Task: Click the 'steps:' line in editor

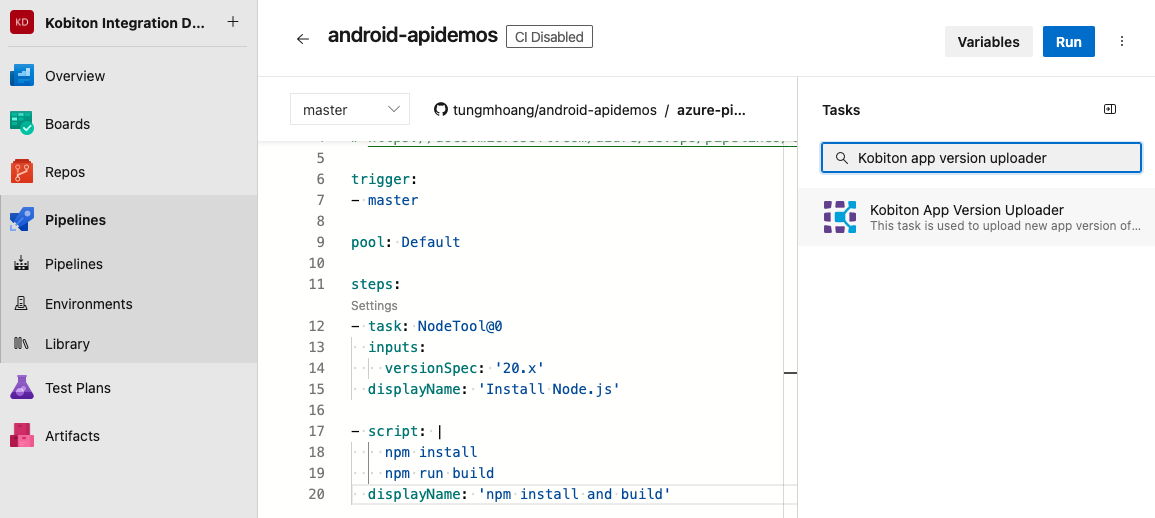Action: coord(375,284)
